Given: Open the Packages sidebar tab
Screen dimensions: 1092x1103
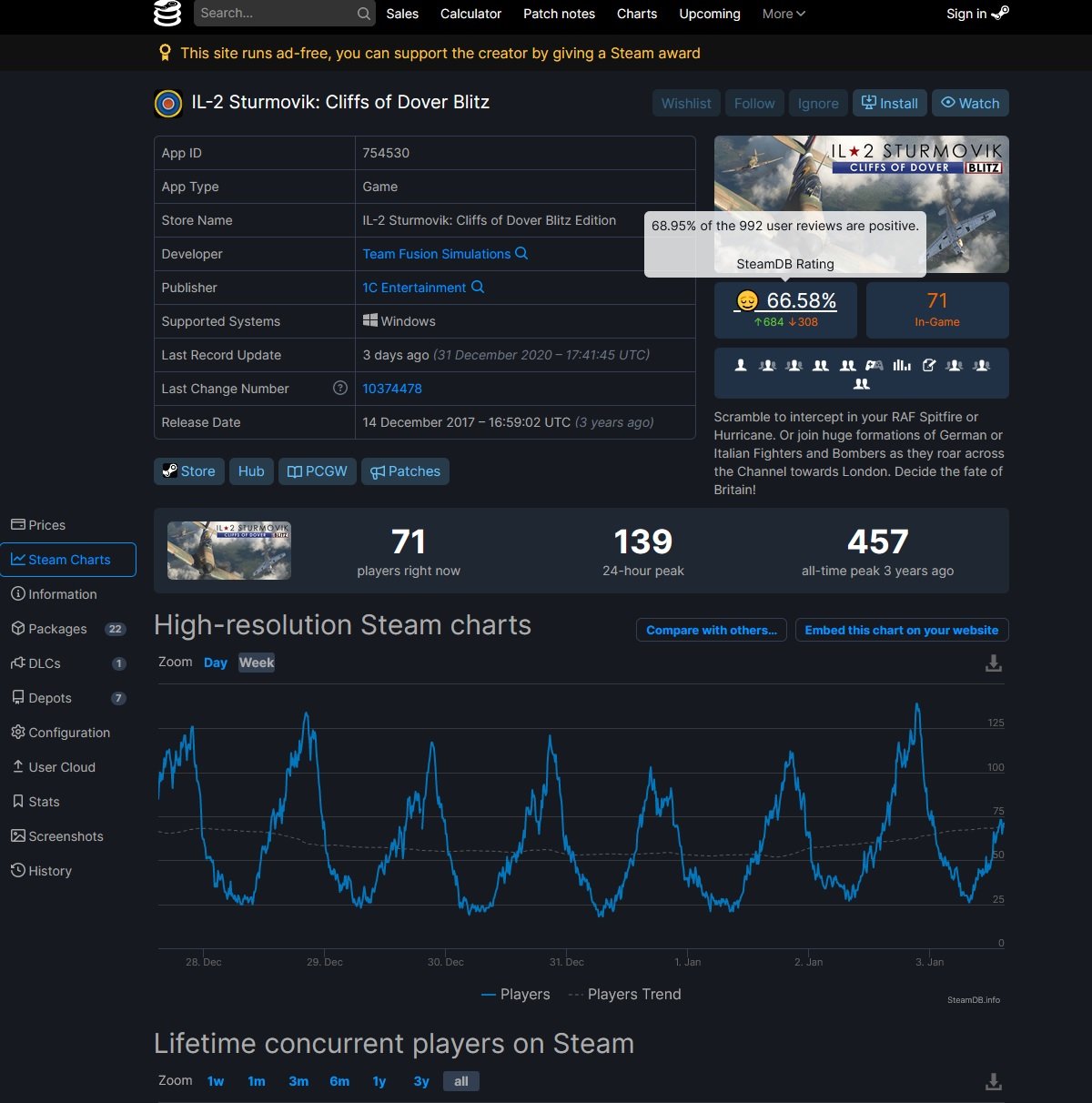Looking at the screenshot, I should (68, 629).
